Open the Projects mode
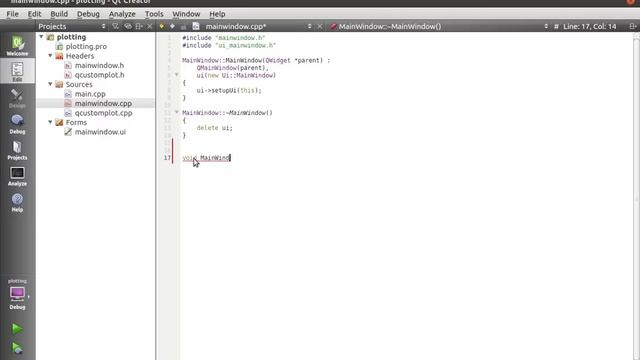This screenshot has height=360, width=640. 17,150
